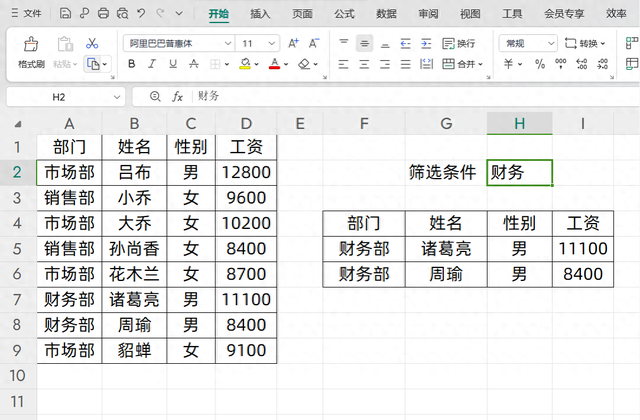Open the 公式 ribbon tab
The width and height of the screenshot is (640, 420).
[x=344, y=14]
